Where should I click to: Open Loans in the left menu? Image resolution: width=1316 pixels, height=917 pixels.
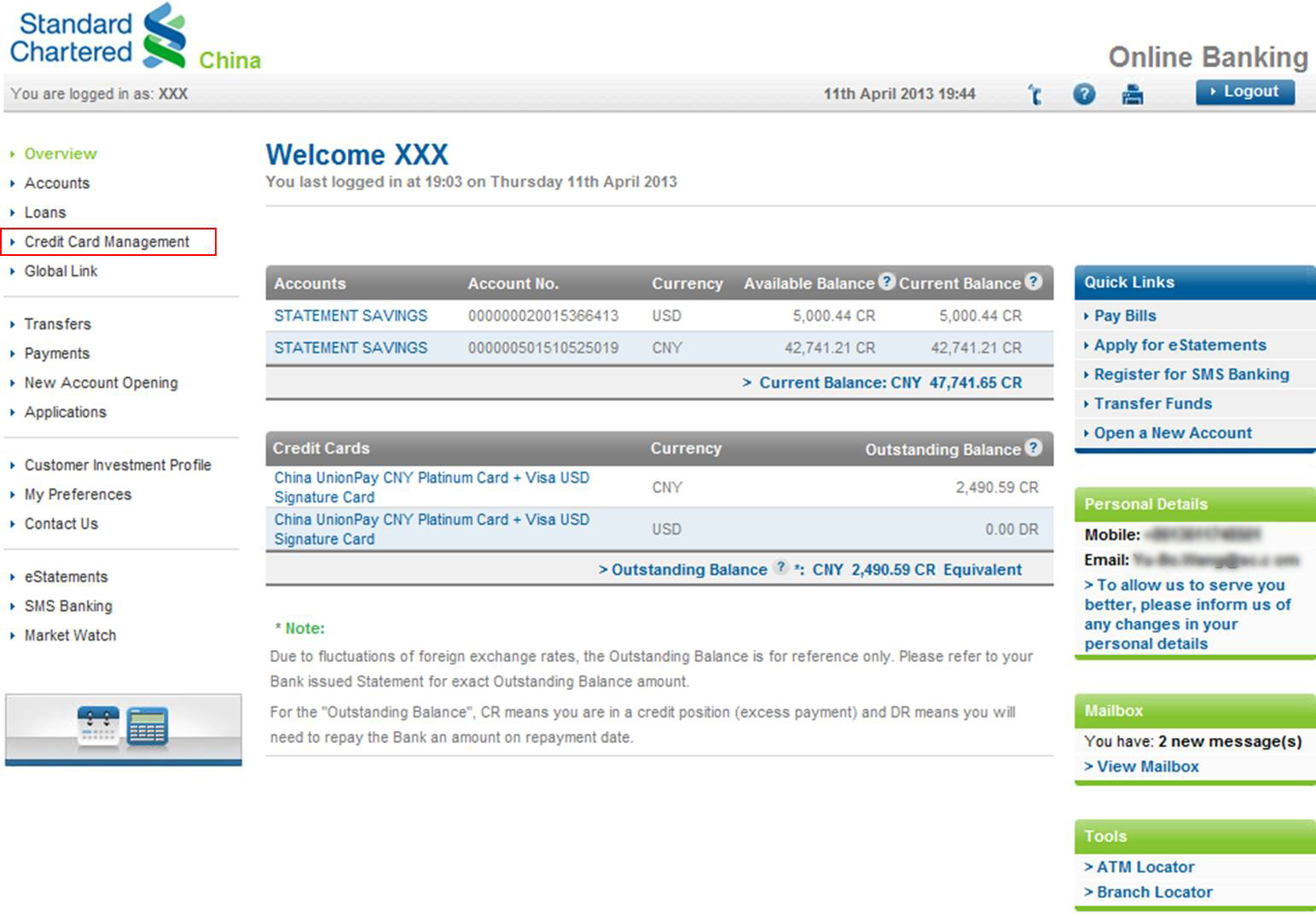(x=45, y=212)
